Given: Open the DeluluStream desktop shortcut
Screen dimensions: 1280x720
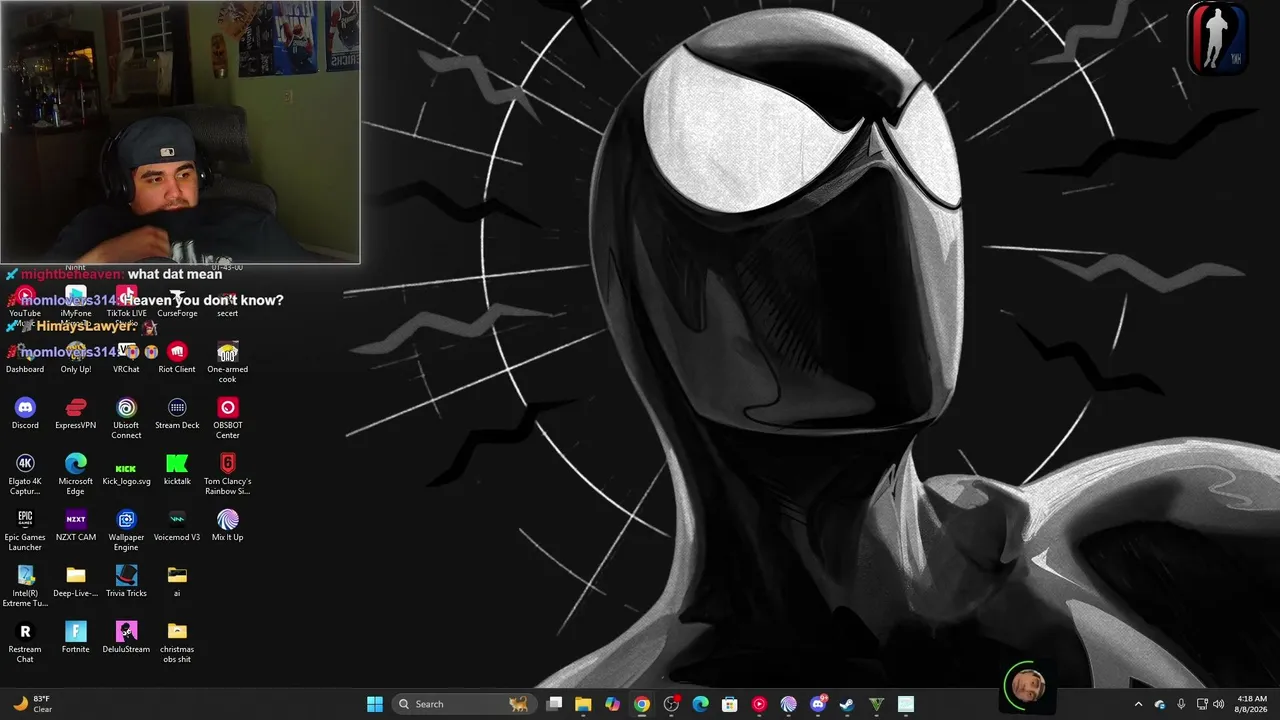Looking at the screenshot, I should coord(126,637).
